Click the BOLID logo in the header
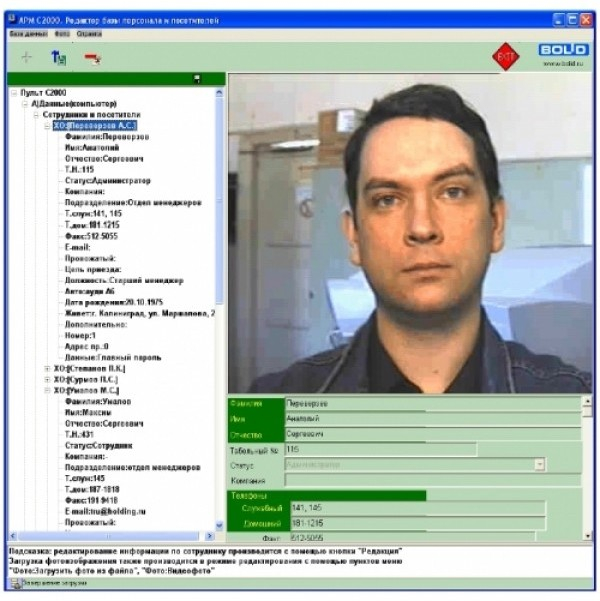 tap(563, 50)
